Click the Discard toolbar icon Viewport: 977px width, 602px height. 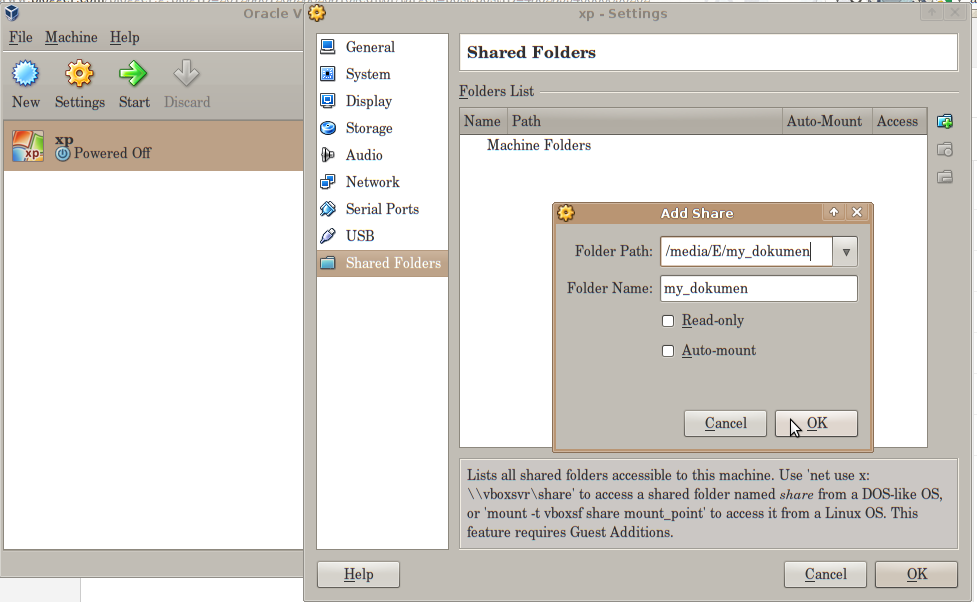[x=186, y=74]
